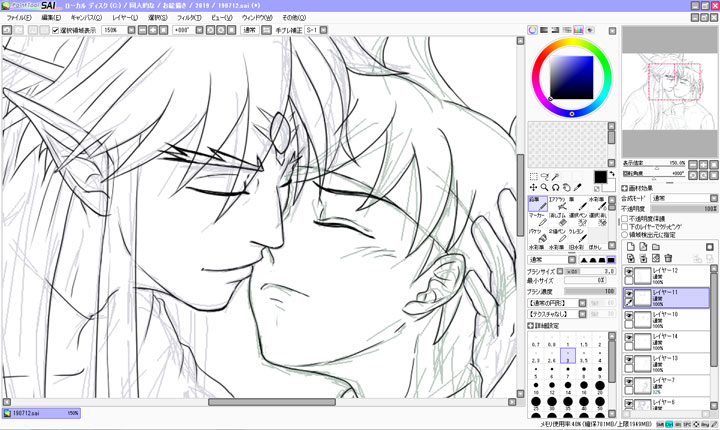Show the swatches panel icon
The height and width of the screenshot is (430, 720).
(579, 30)
